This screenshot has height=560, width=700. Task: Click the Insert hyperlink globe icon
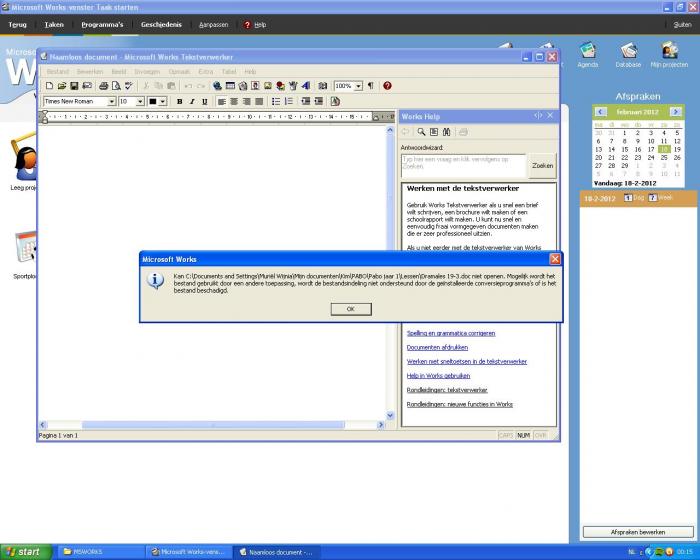coord(217,86)
